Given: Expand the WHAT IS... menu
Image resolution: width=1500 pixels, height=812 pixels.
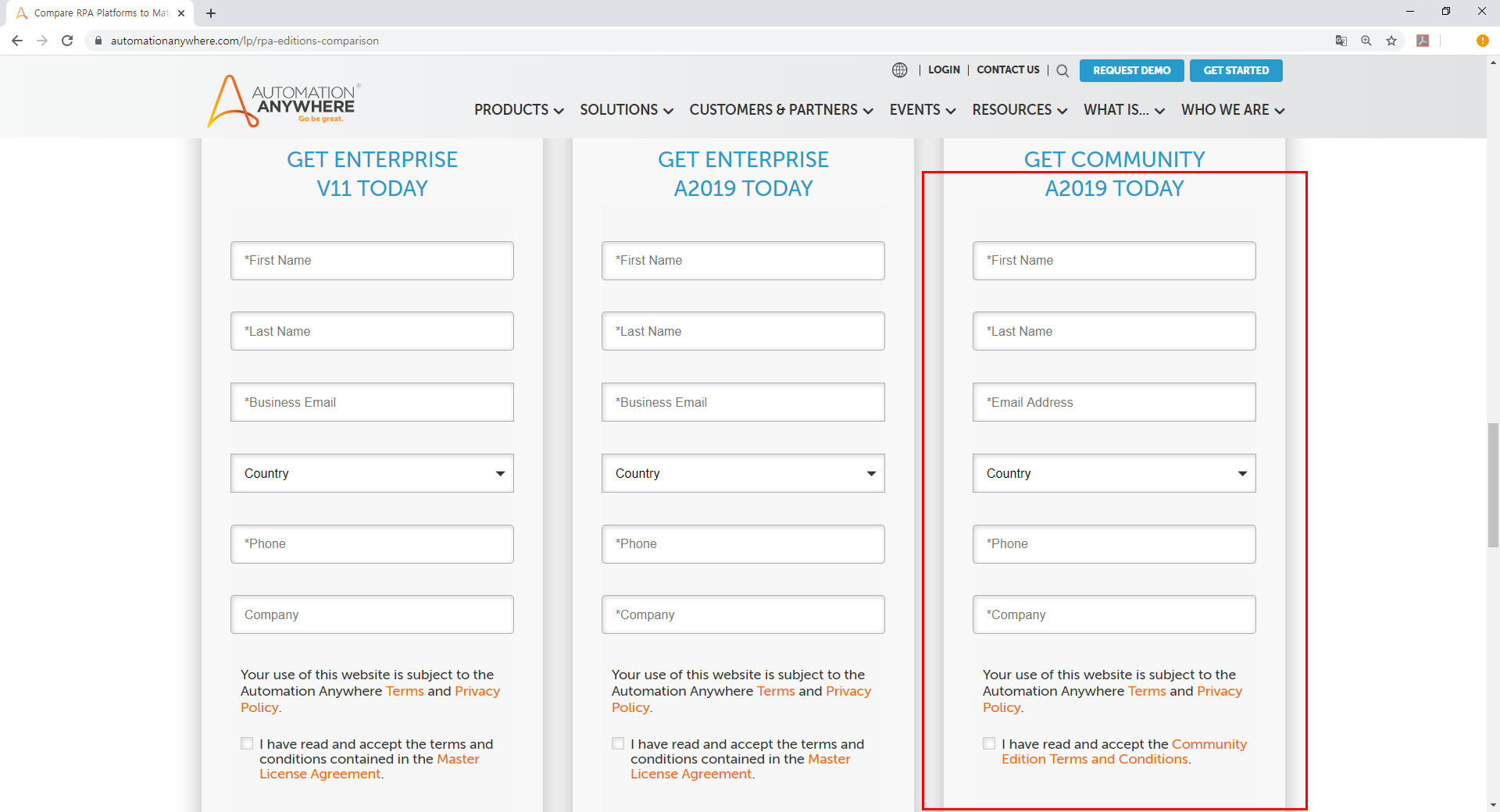Looking at the screenshot, I should pyautogui.click(x=1124, y=110).
